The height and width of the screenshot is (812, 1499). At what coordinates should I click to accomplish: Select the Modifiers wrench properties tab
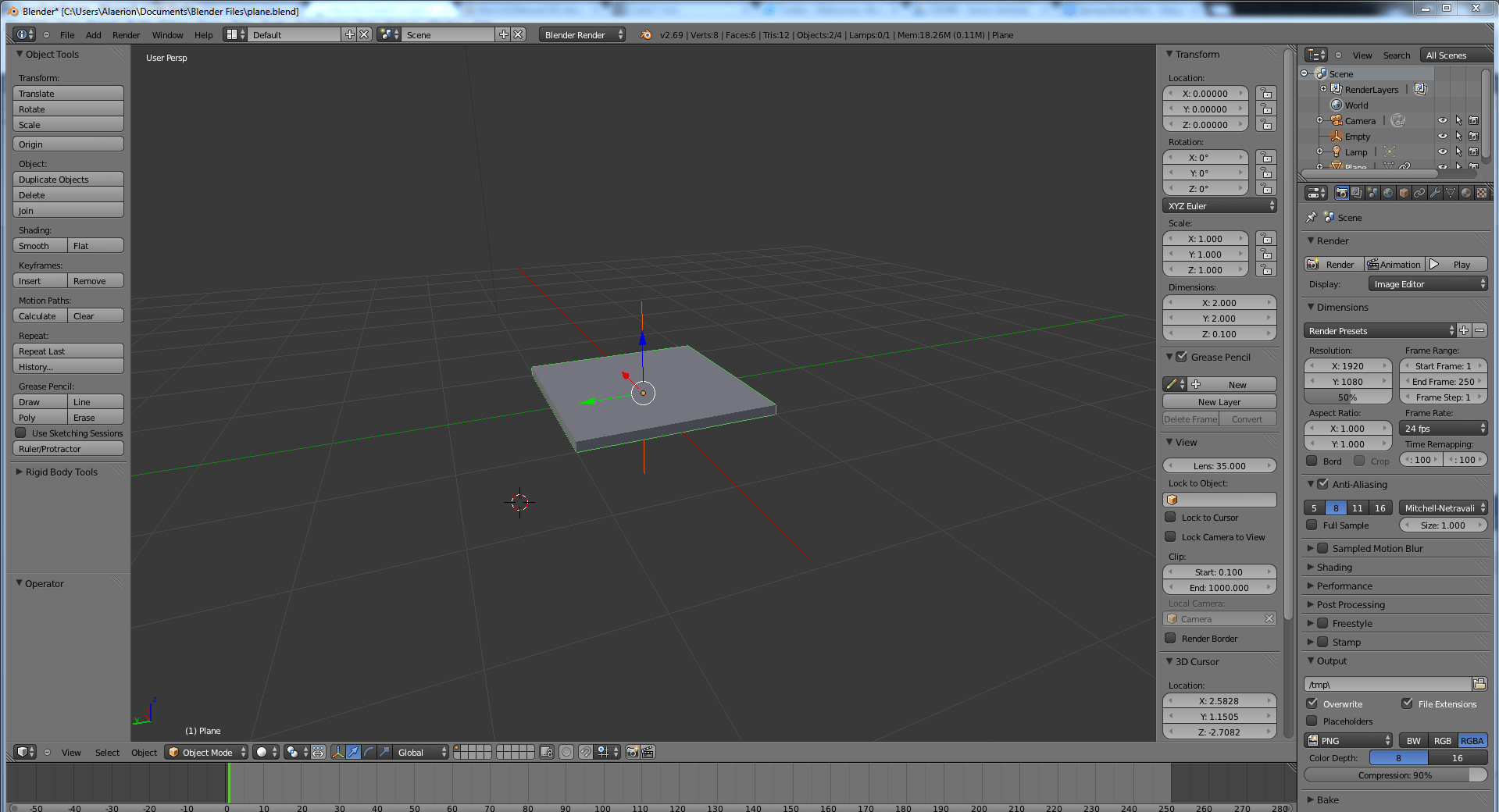pyautogui.click(x=1436, y=193)
